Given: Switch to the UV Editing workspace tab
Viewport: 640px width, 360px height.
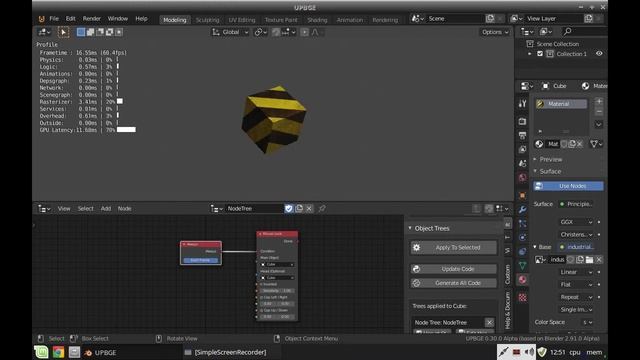Looking at the screenshot, I should point(242,20).
